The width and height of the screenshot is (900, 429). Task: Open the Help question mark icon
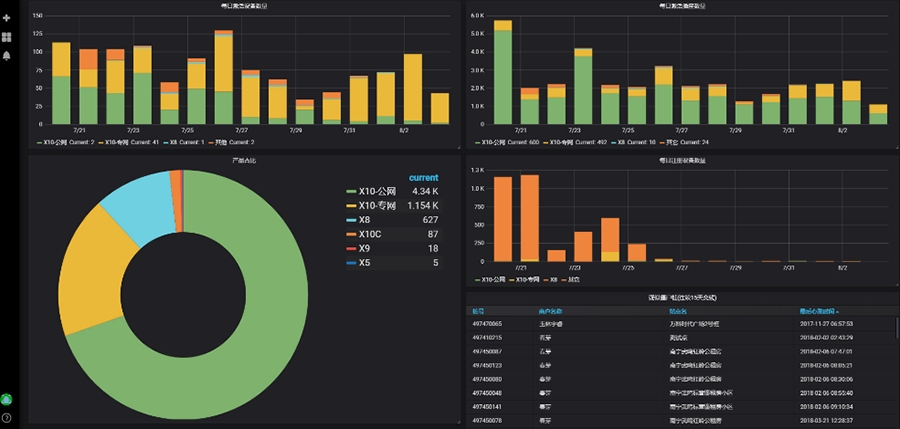point(7,417)
